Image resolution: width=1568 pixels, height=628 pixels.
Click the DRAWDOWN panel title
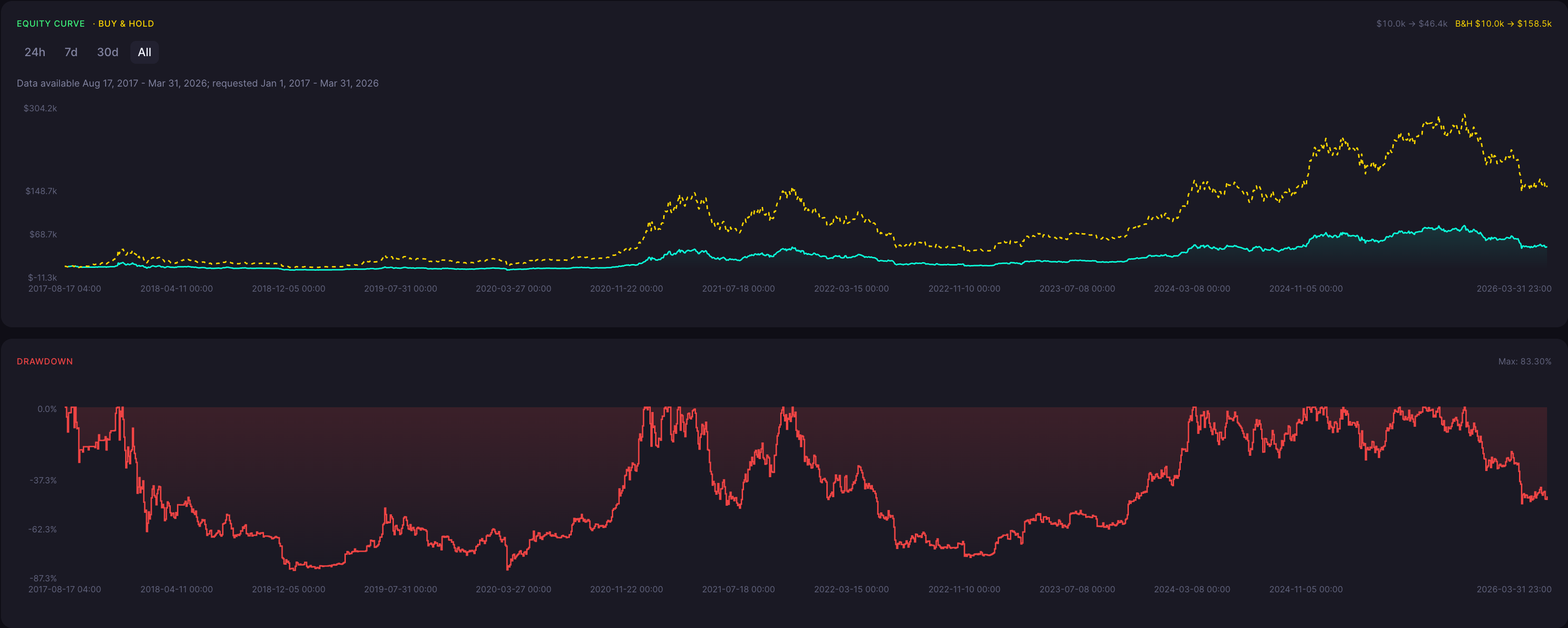click(44, 362)
